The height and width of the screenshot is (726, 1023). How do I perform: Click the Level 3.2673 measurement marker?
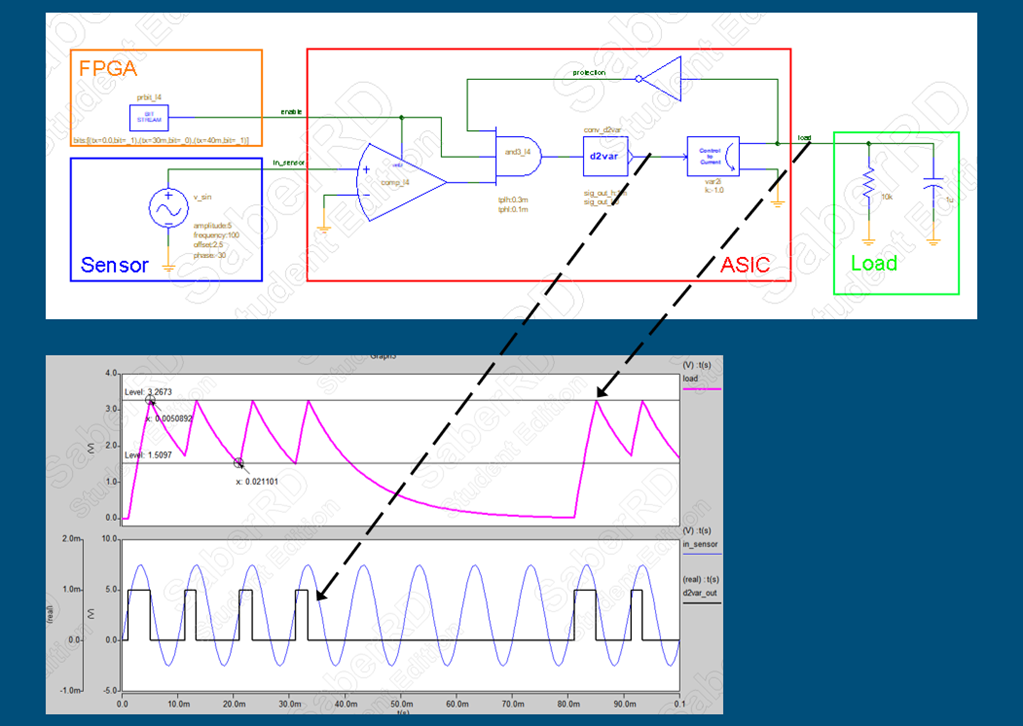point(150,400)
